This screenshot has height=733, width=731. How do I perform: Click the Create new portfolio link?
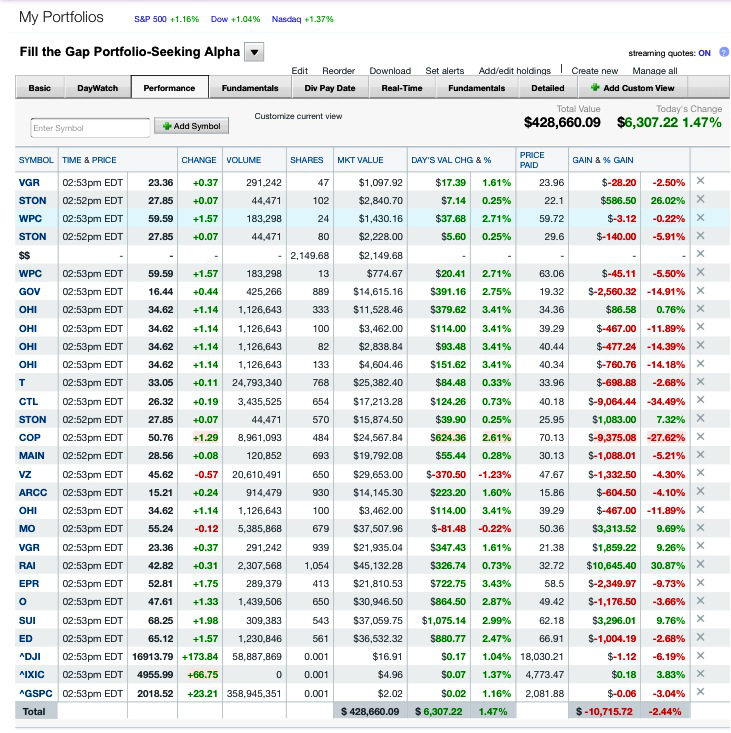[x=595, y=71]
